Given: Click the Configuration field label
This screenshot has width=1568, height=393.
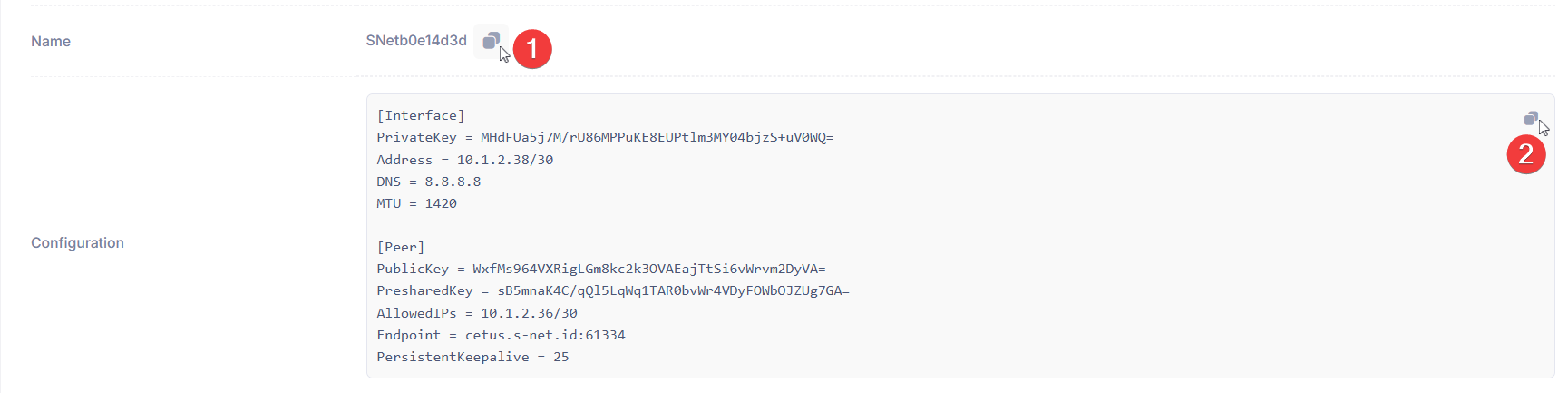Looking at the screenshot, I should [x=77, y=242].
